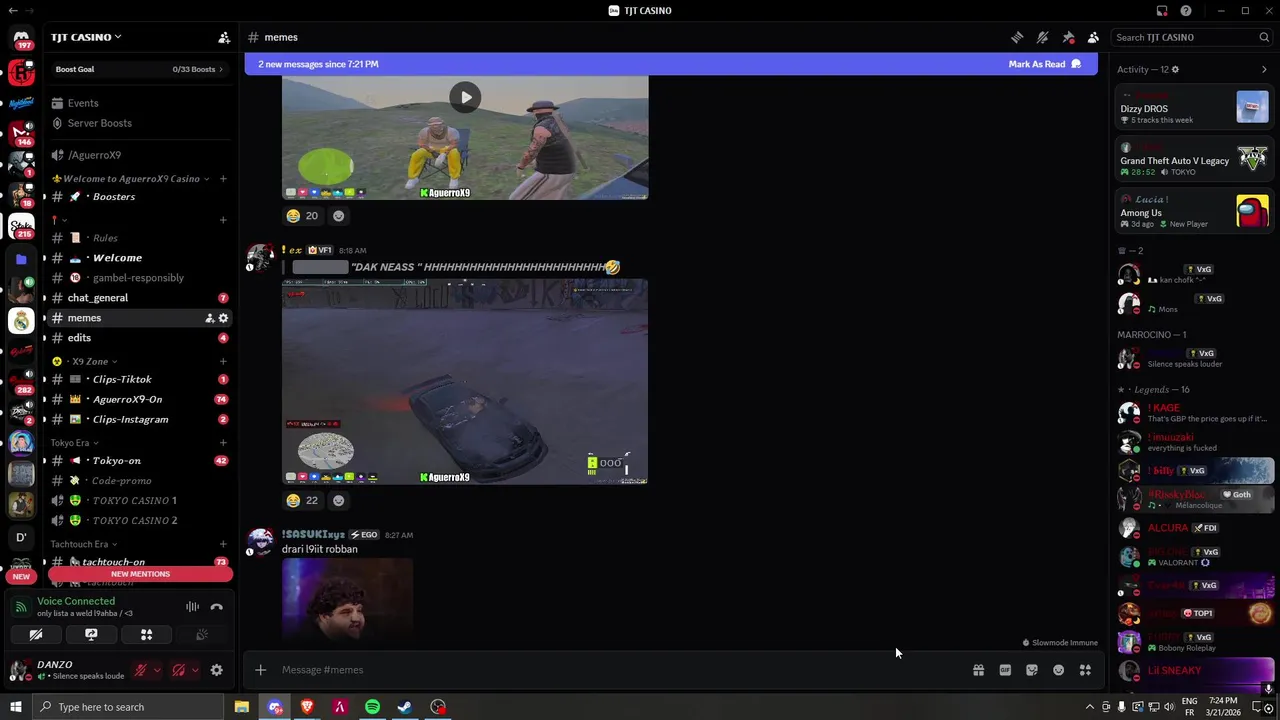The width and height of the screenshot is (1280, 720).
Task: Click the magnifier in Search TJT CASINO
Action: click(1264, 37)
